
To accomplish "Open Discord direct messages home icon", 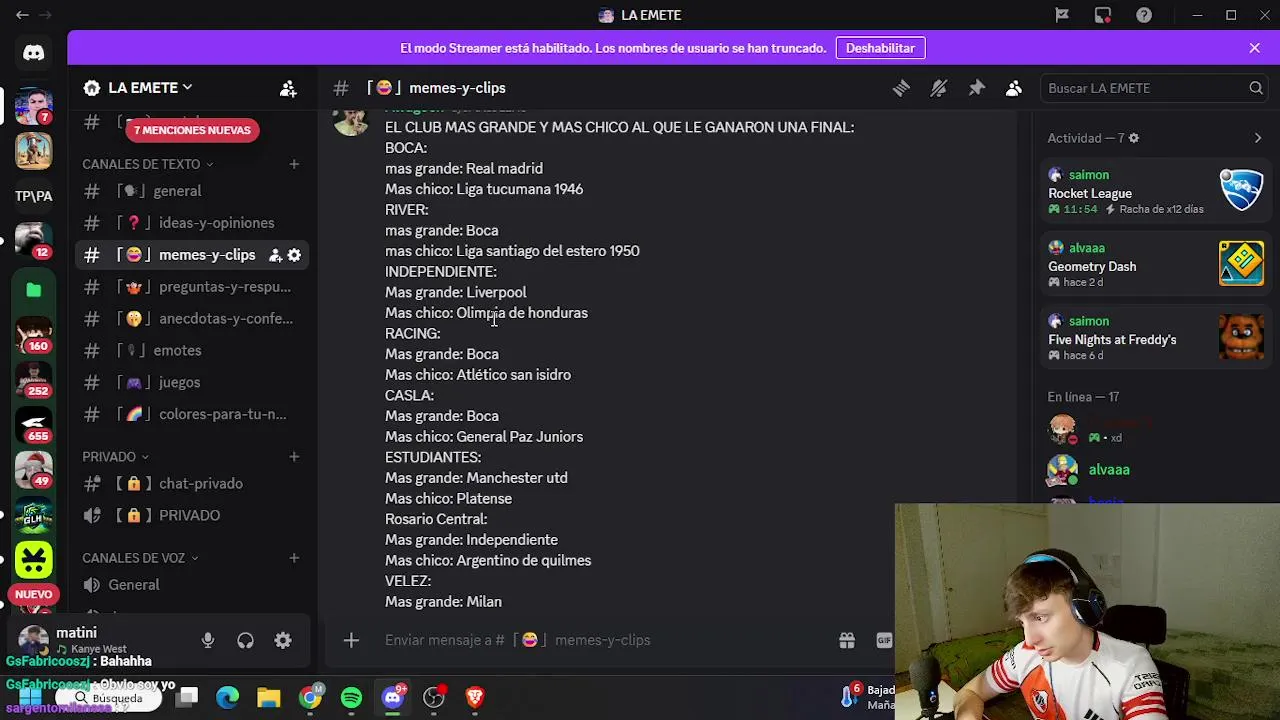I will coord(33,52).
